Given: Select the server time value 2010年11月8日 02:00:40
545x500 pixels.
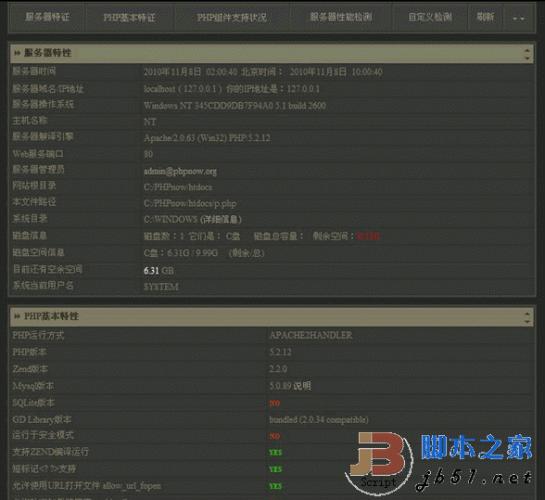Looking at the screenshot, I should click(x=190, y=72).
